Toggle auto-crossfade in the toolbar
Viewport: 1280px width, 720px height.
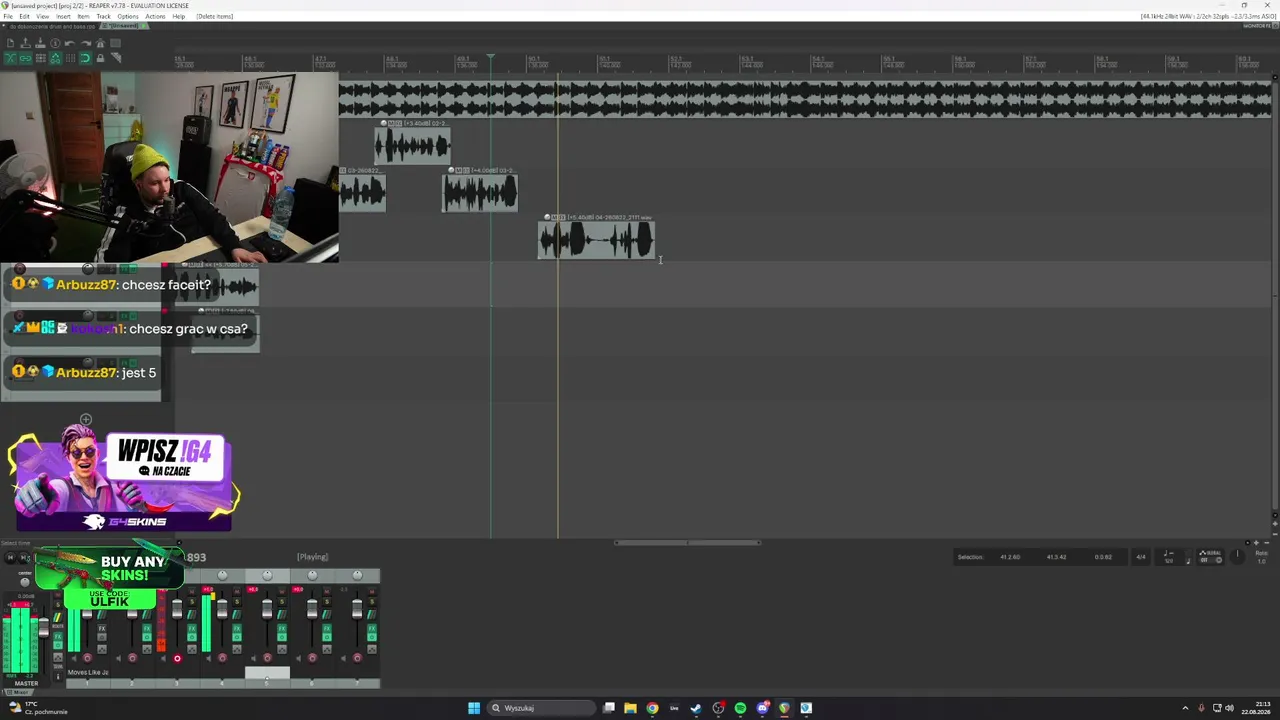point(10,58)
